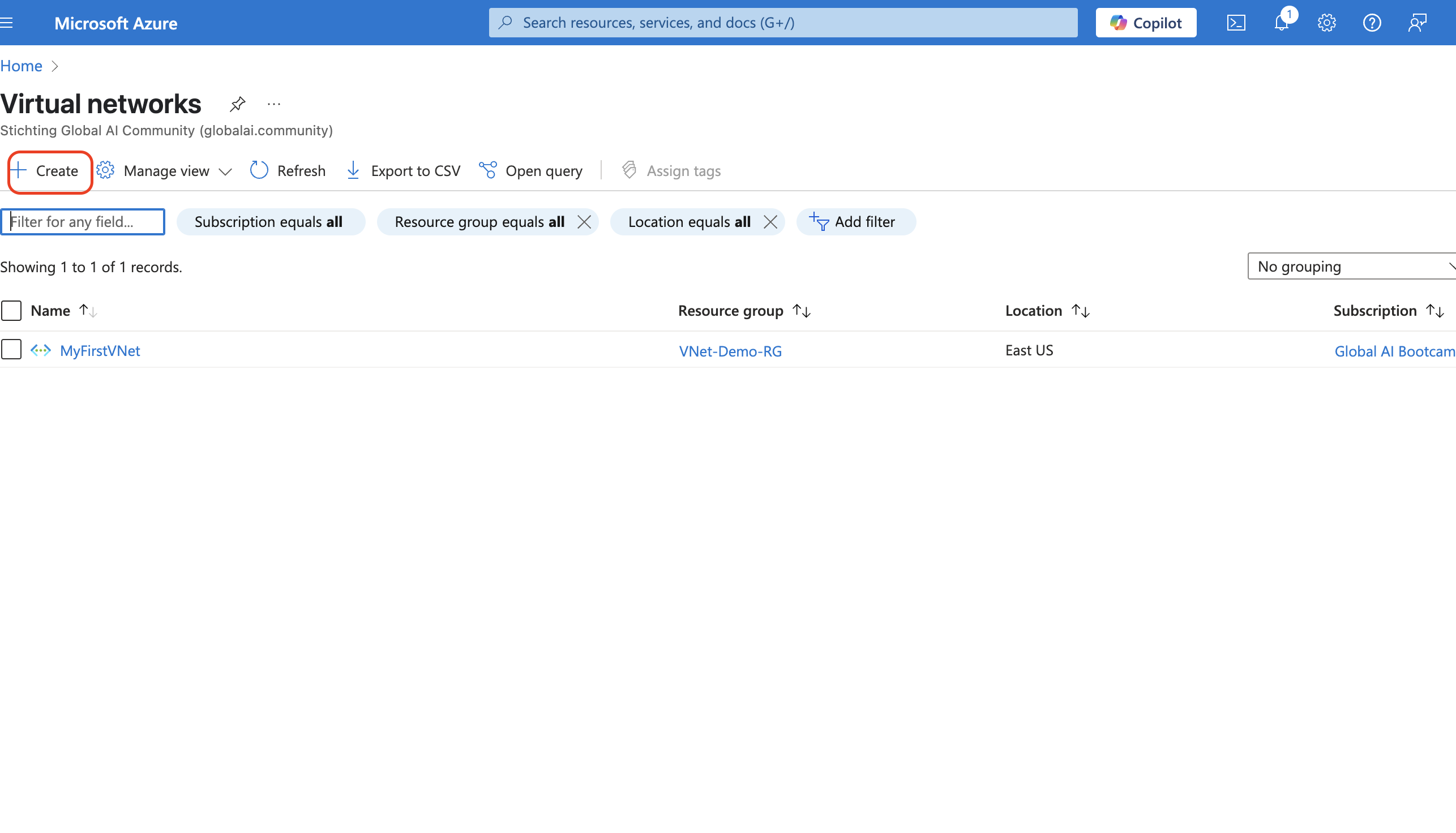This screenshot has width=1456, height=833.
Task: Open query in Resource Graph
Action: click(x=530, y=170)
